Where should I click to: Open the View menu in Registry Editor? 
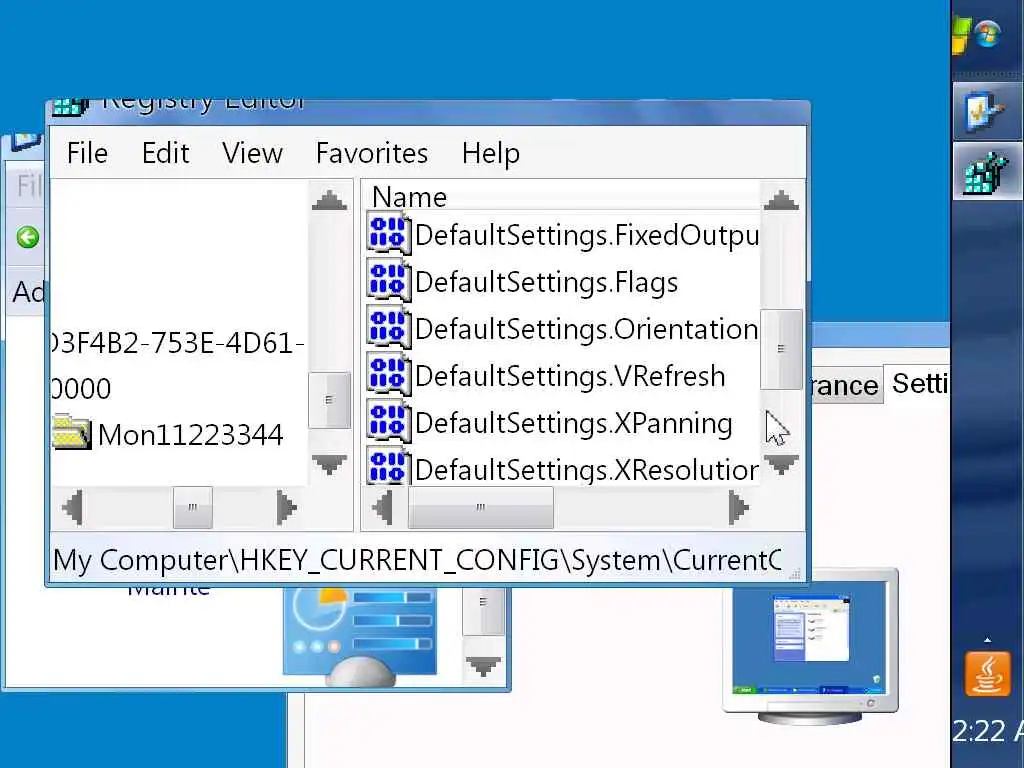coord(252,153)
